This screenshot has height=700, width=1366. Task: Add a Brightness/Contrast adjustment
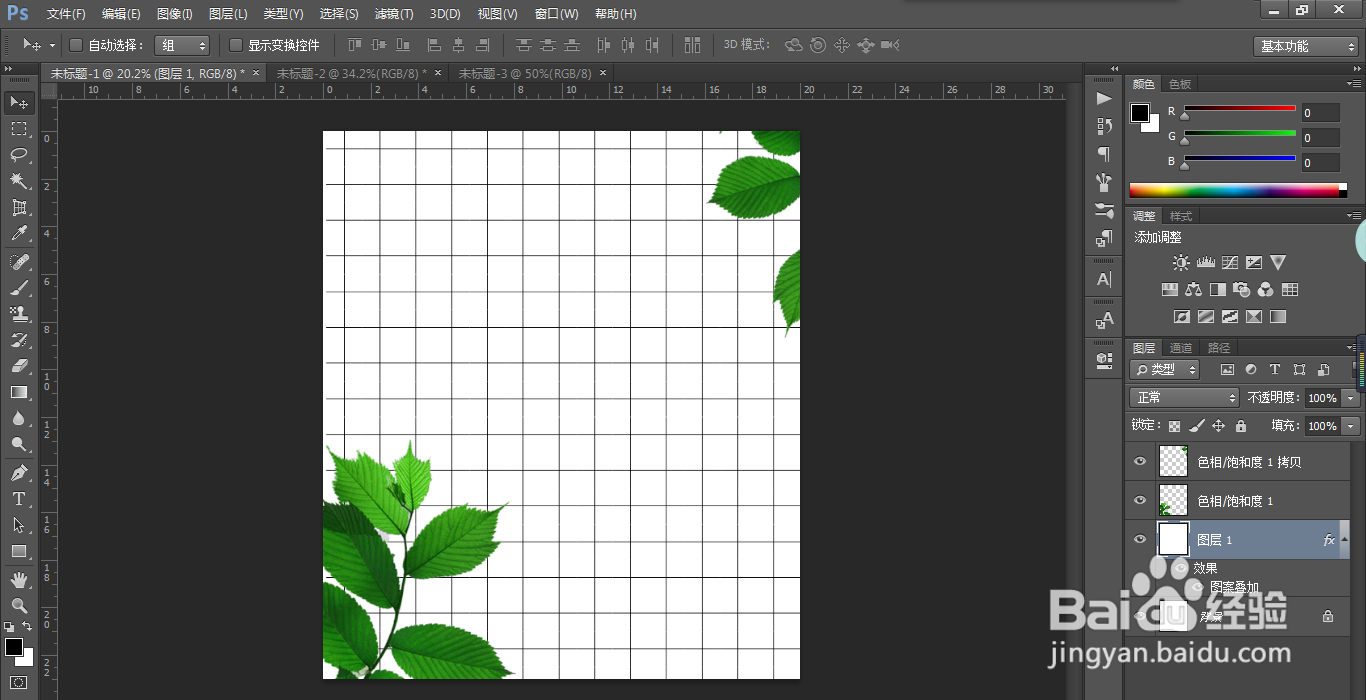[x=1181, y=263]
